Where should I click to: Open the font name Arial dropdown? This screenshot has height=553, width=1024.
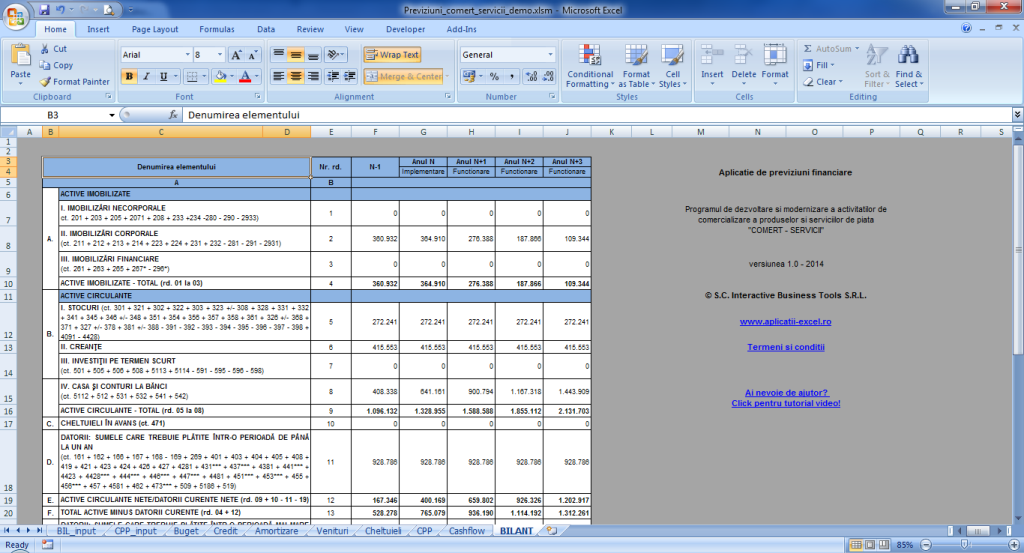pyautogui.click(x=187, y=55)
